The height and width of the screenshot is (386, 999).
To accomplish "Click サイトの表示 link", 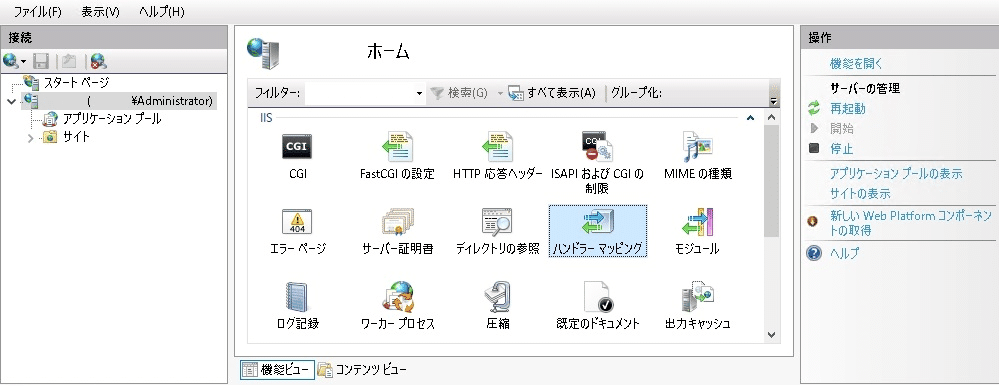I will tap(860, 194).
